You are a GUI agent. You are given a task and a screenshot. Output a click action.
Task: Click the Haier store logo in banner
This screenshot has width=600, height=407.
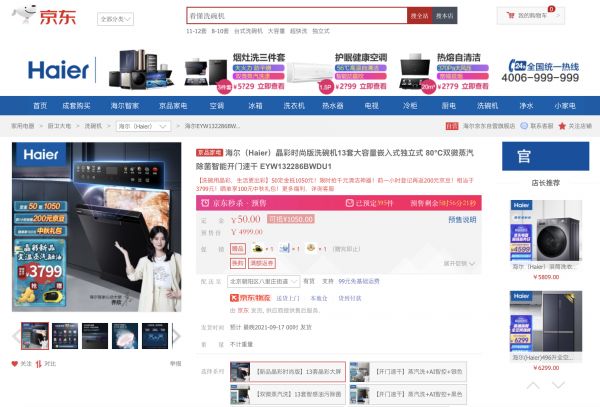[58, 70]
